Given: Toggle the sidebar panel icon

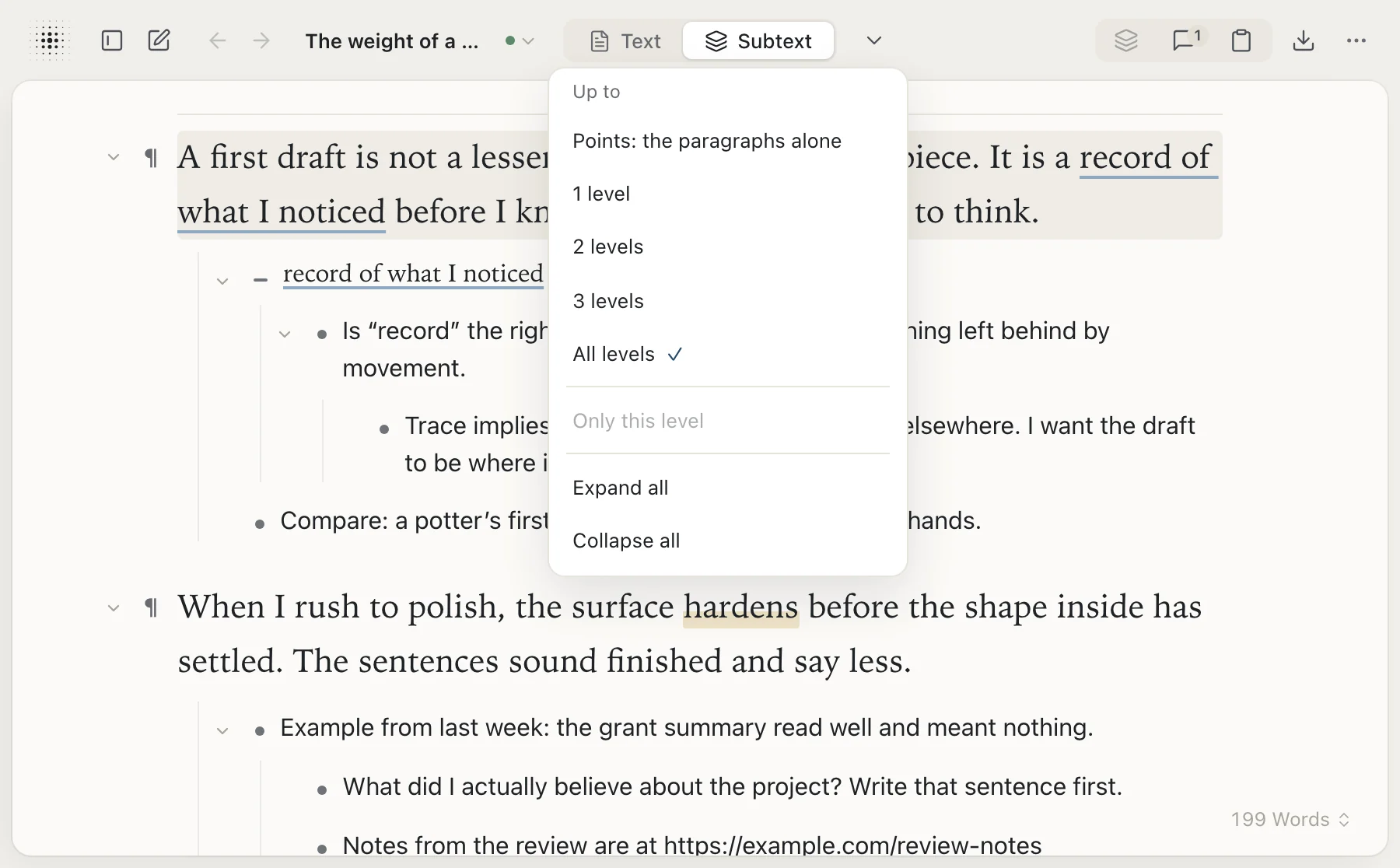Looking at the screenshot, I should pyautogui.click(x=112, y=40).
